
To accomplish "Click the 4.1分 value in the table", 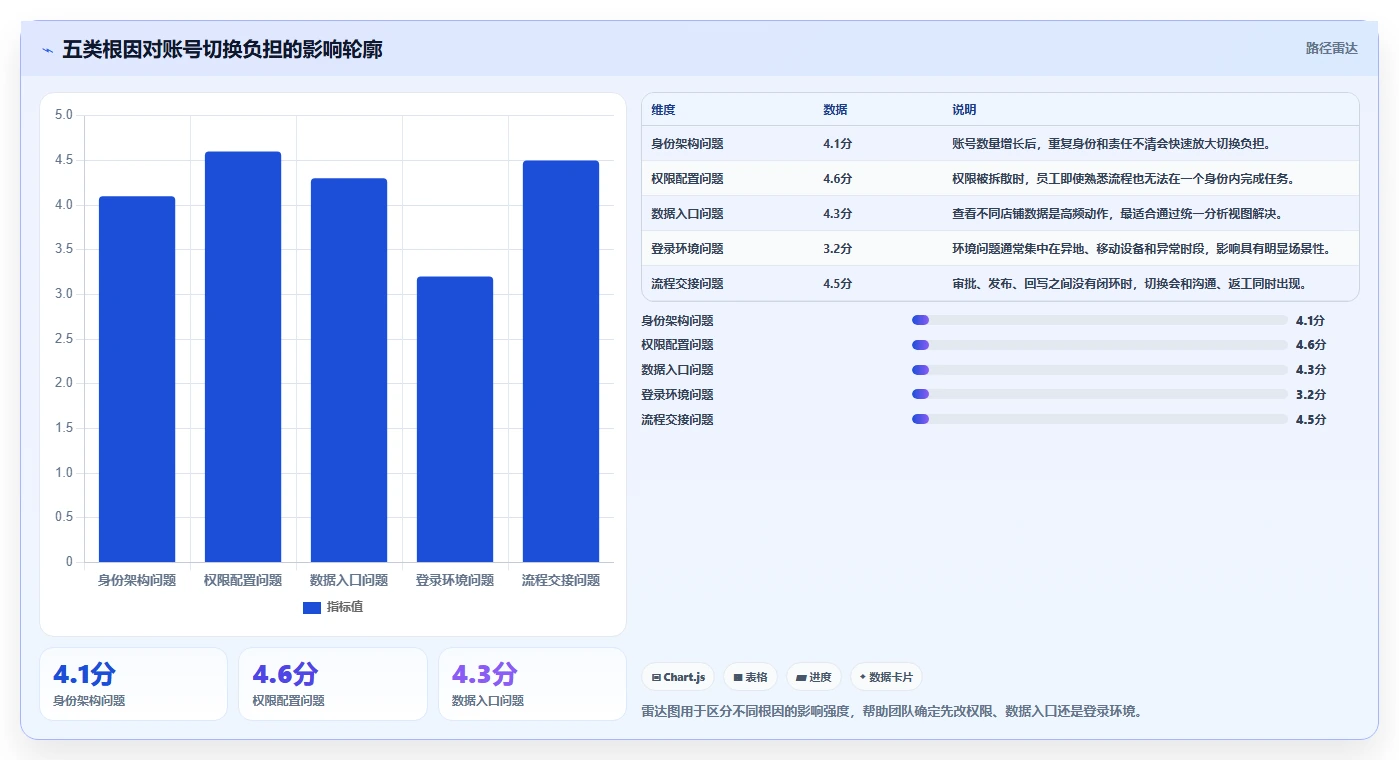I will (838, 144).
